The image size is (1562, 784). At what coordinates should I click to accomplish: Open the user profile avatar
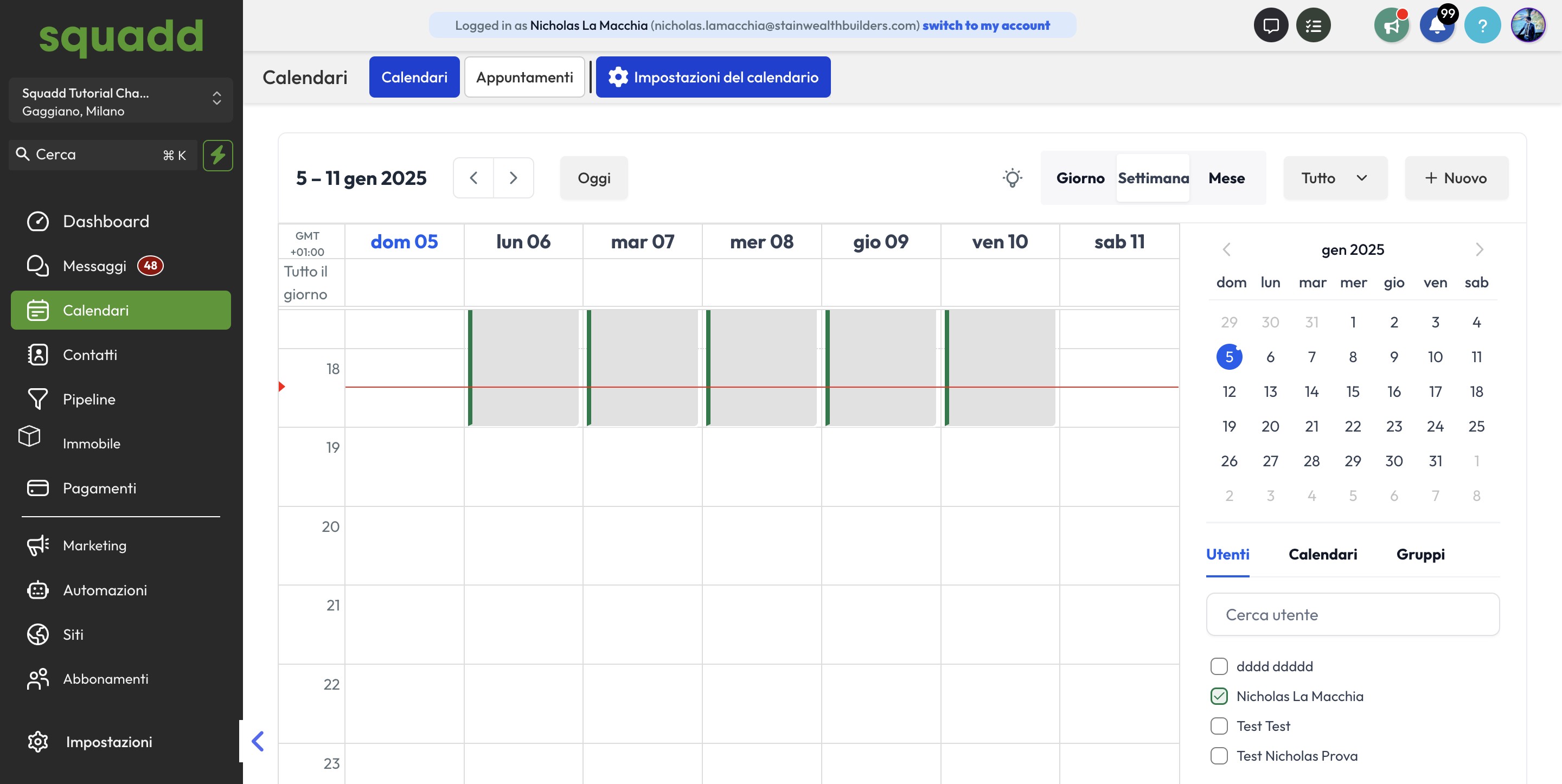coord(1527,25)
